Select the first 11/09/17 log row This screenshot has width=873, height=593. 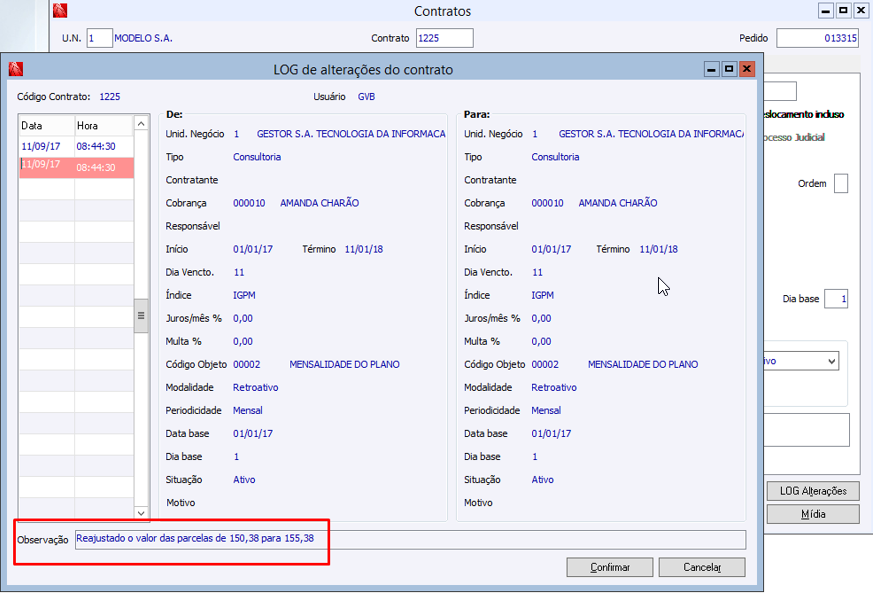[x=76, y=146]
